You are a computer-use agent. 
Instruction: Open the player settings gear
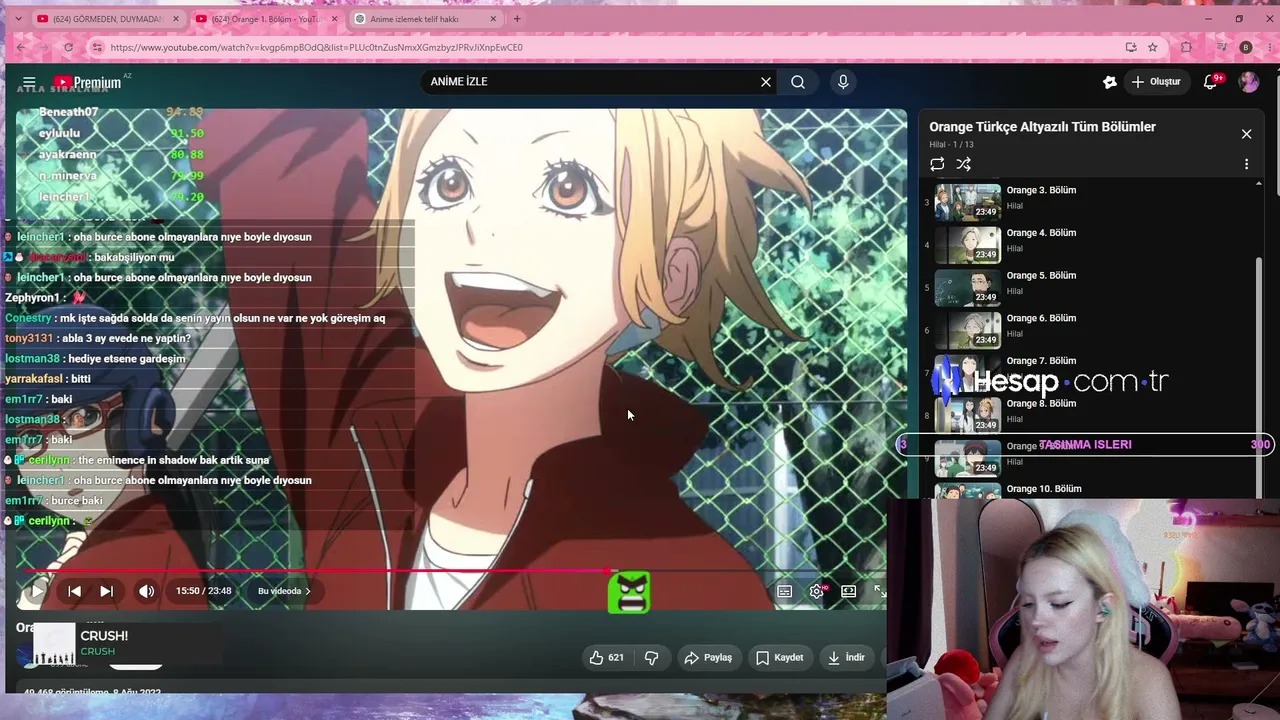point(817,591)
